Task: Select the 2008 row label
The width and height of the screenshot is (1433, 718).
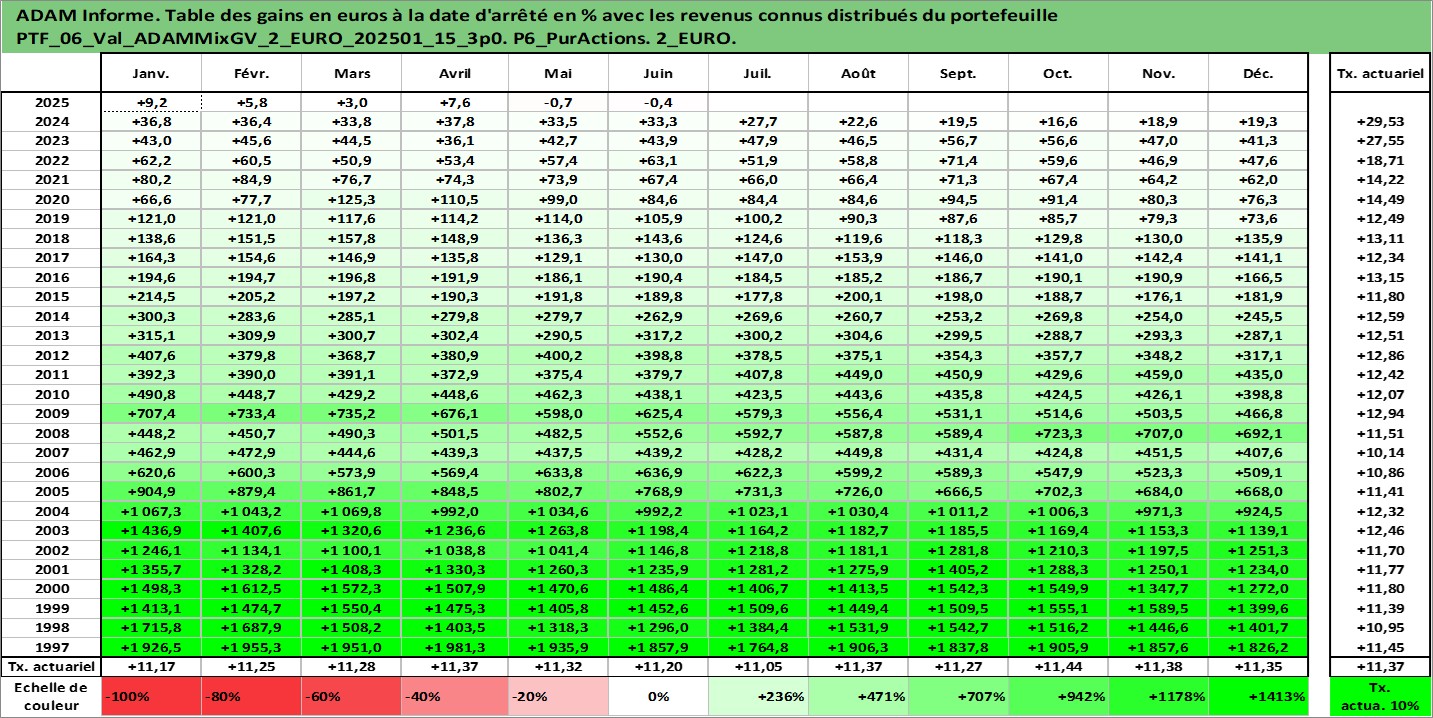Action: tap(51, 433)
